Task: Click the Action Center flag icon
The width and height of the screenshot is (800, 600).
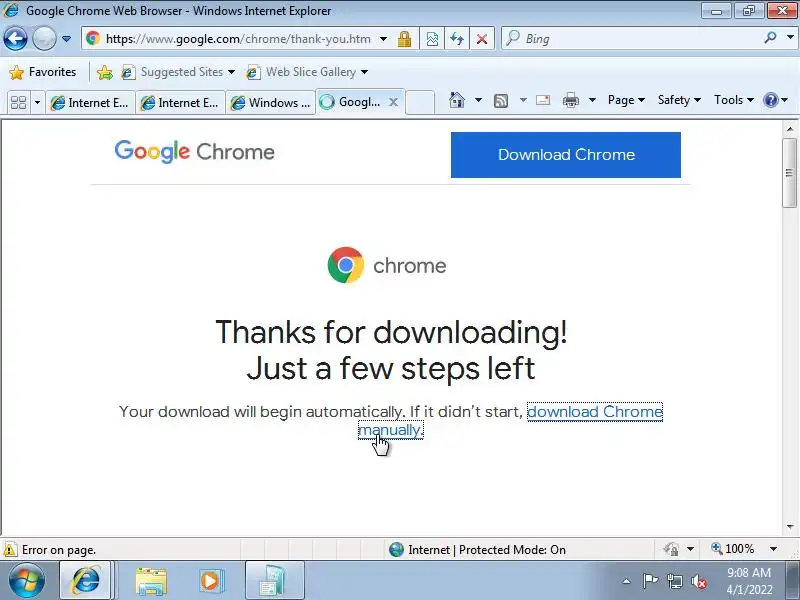Action: (650, 581)
